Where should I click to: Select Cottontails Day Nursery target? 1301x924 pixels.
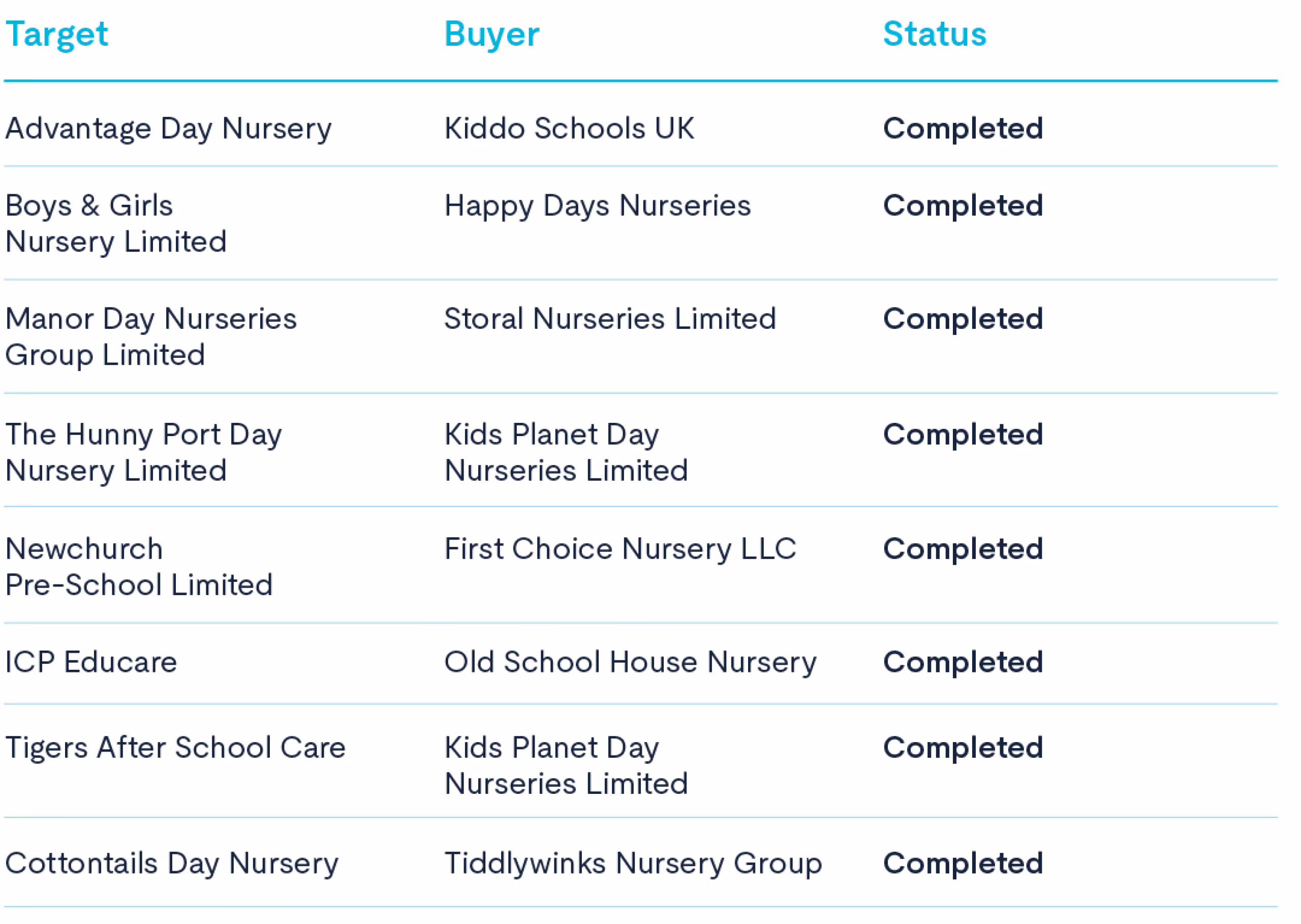pyautogui.click(x=172, y=865)
